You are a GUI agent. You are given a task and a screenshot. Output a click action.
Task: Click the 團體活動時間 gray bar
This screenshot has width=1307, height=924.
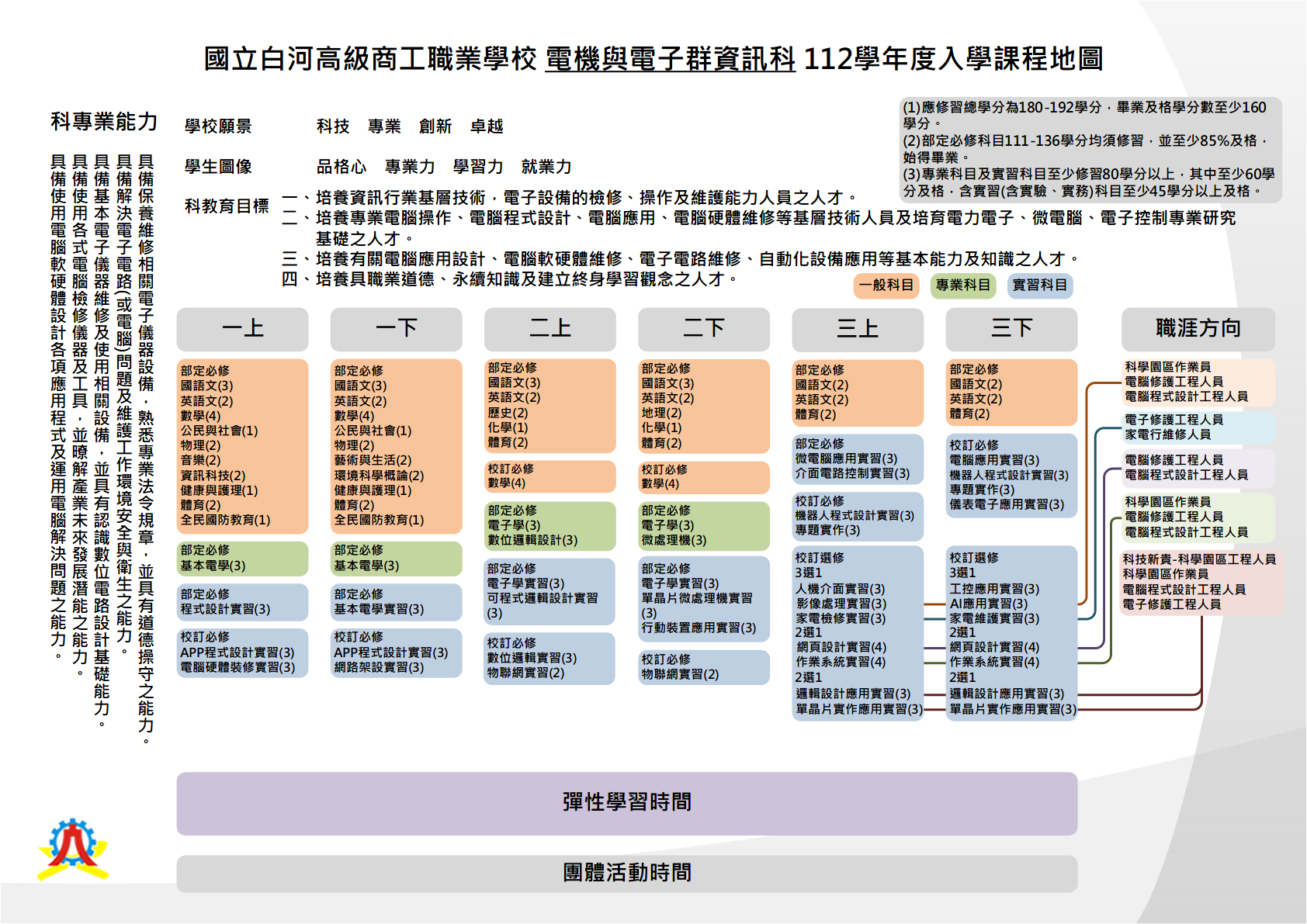(627, 874)
